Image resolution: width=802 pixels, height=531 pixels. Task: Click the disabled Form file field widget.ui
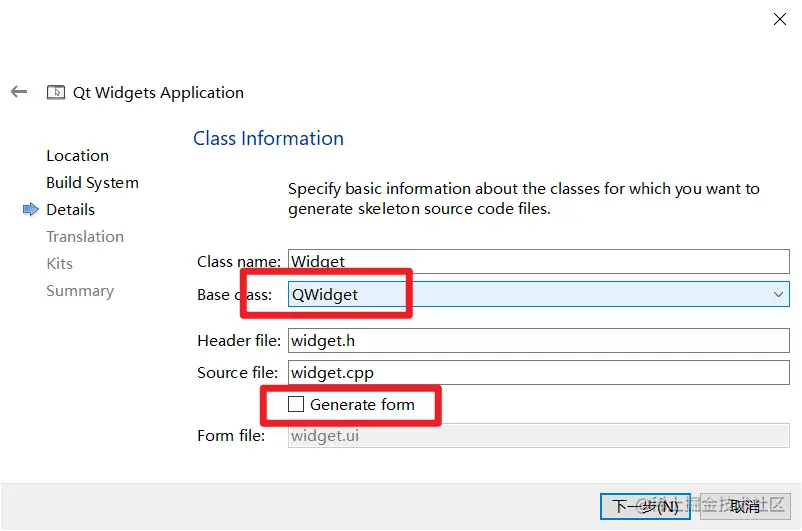(539, 435)
